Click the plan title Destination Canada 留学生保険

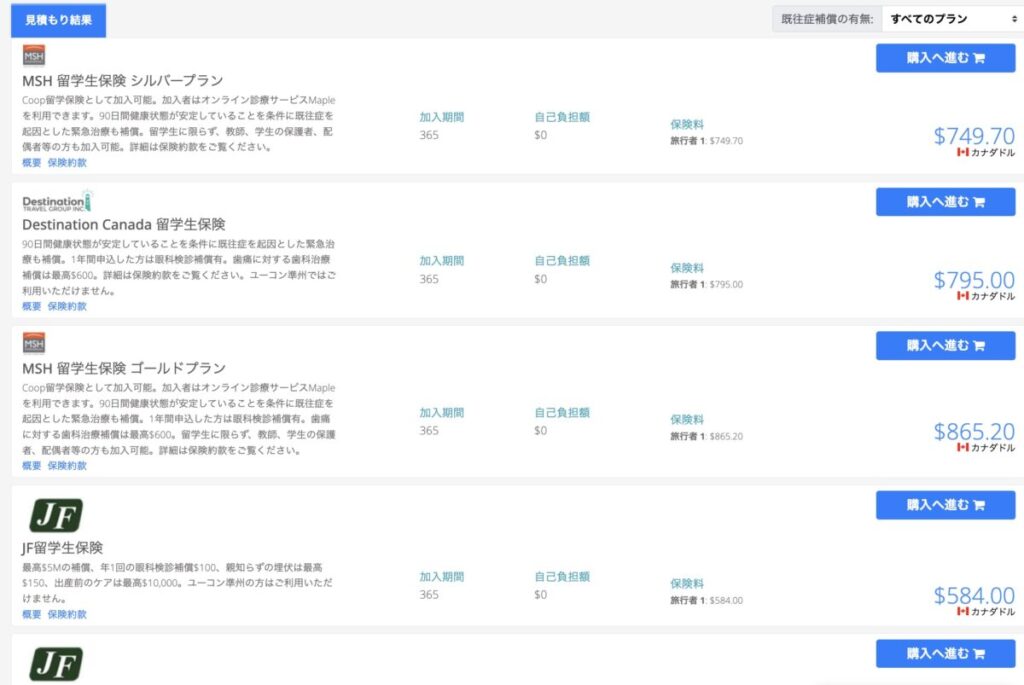click(x=123, y=225)
